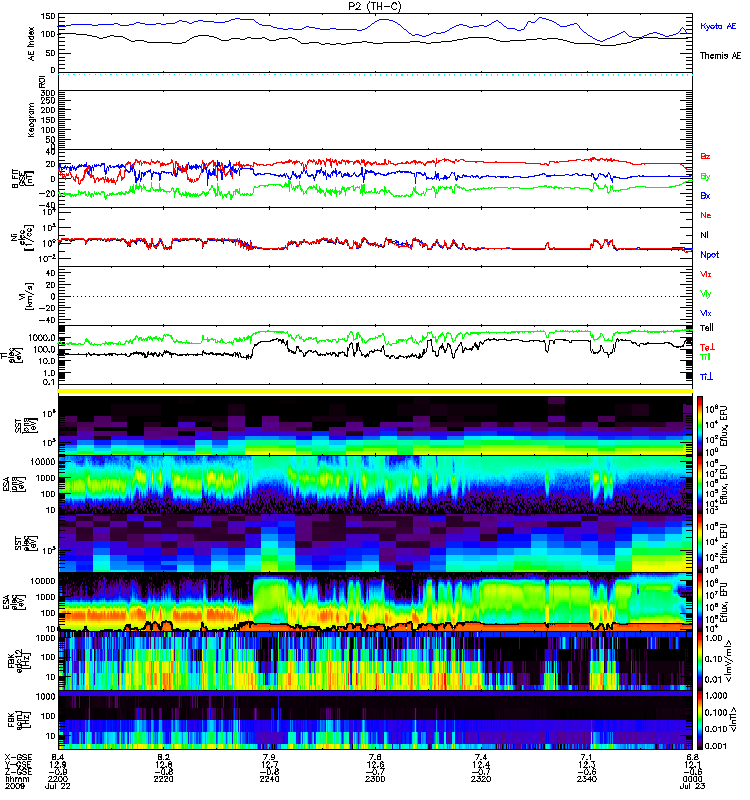
Task: Select the "Themis AE" legend label
Action: click(720, 56)
